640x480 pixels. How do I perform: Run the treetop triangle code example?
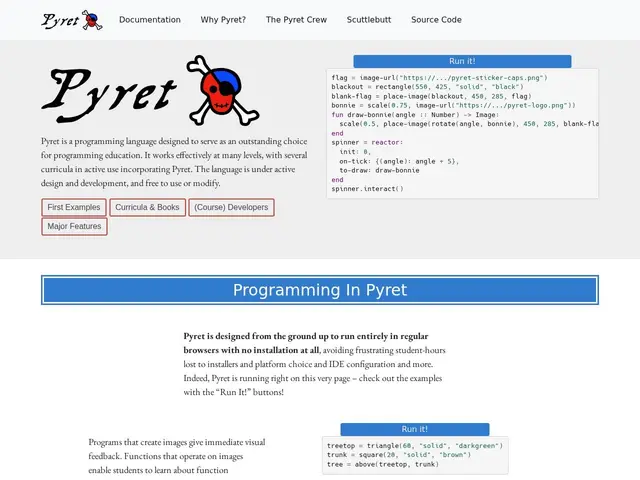coord(415,429)
